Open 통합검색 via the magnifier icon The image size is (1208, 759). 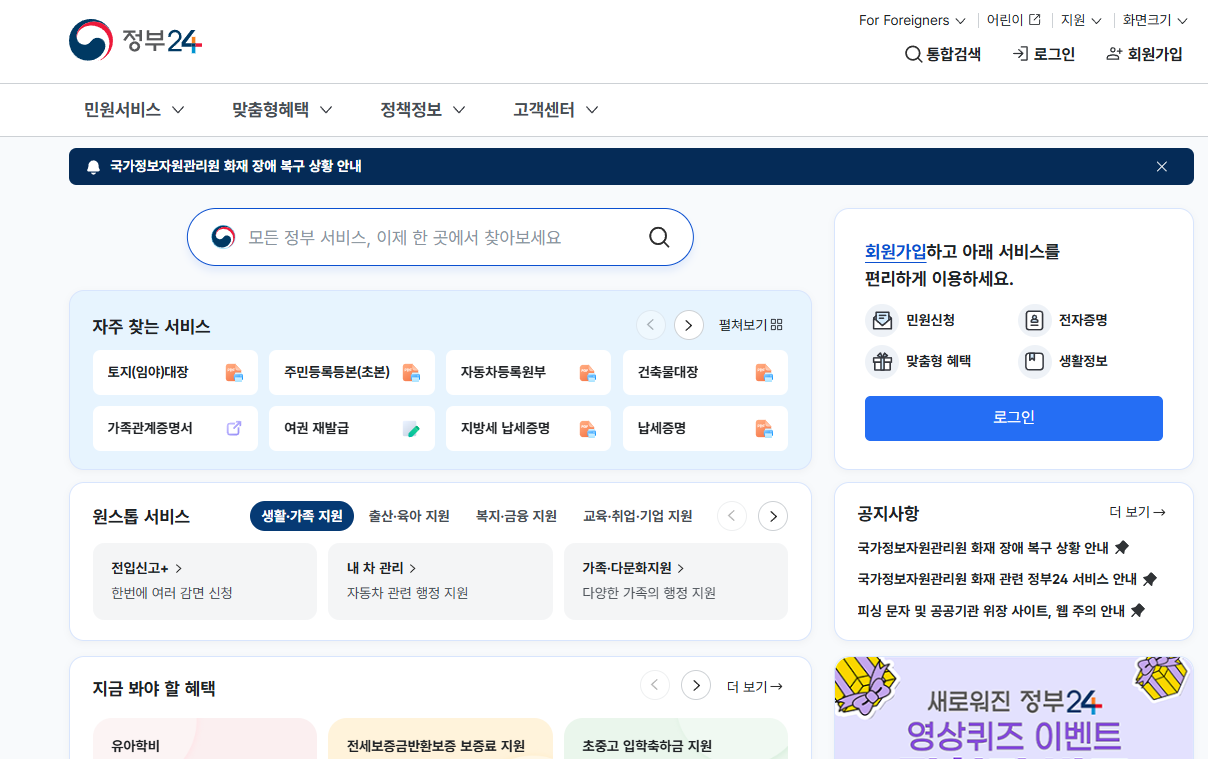(x=912, y=55)
